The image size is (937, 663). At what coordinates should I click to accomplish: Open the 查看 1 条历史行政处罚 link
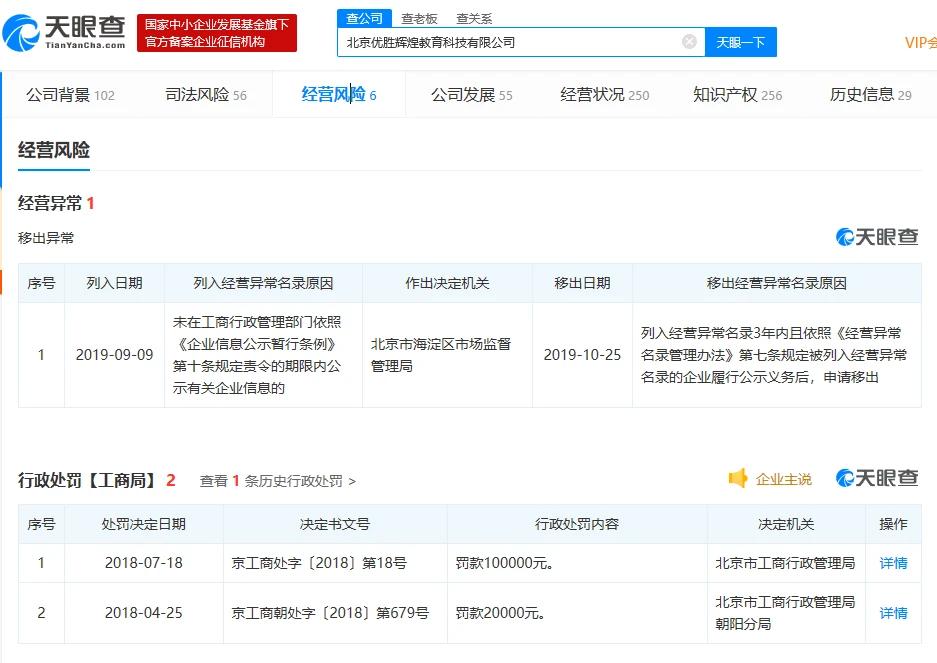click(278, 481)
